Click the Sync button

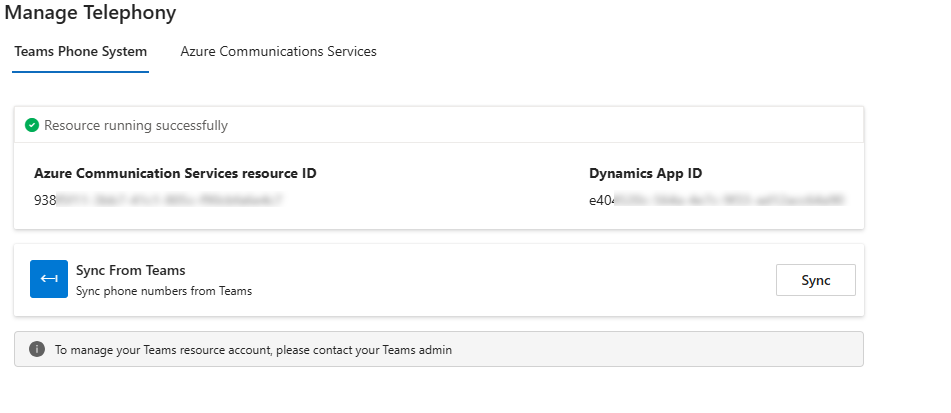[x=816, y=280]
